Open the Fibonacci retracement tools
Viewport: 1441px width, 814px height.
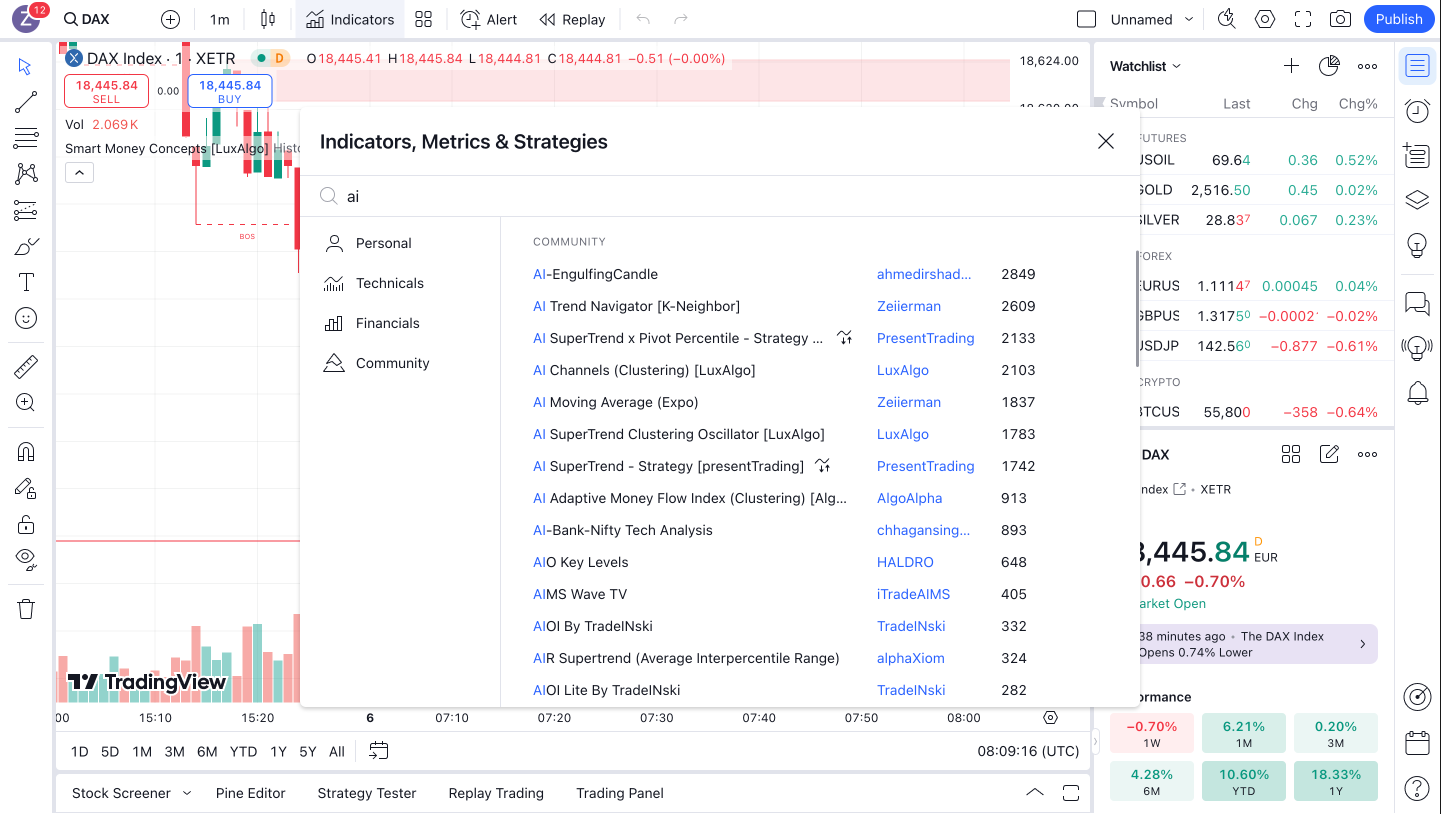point(26,138)
